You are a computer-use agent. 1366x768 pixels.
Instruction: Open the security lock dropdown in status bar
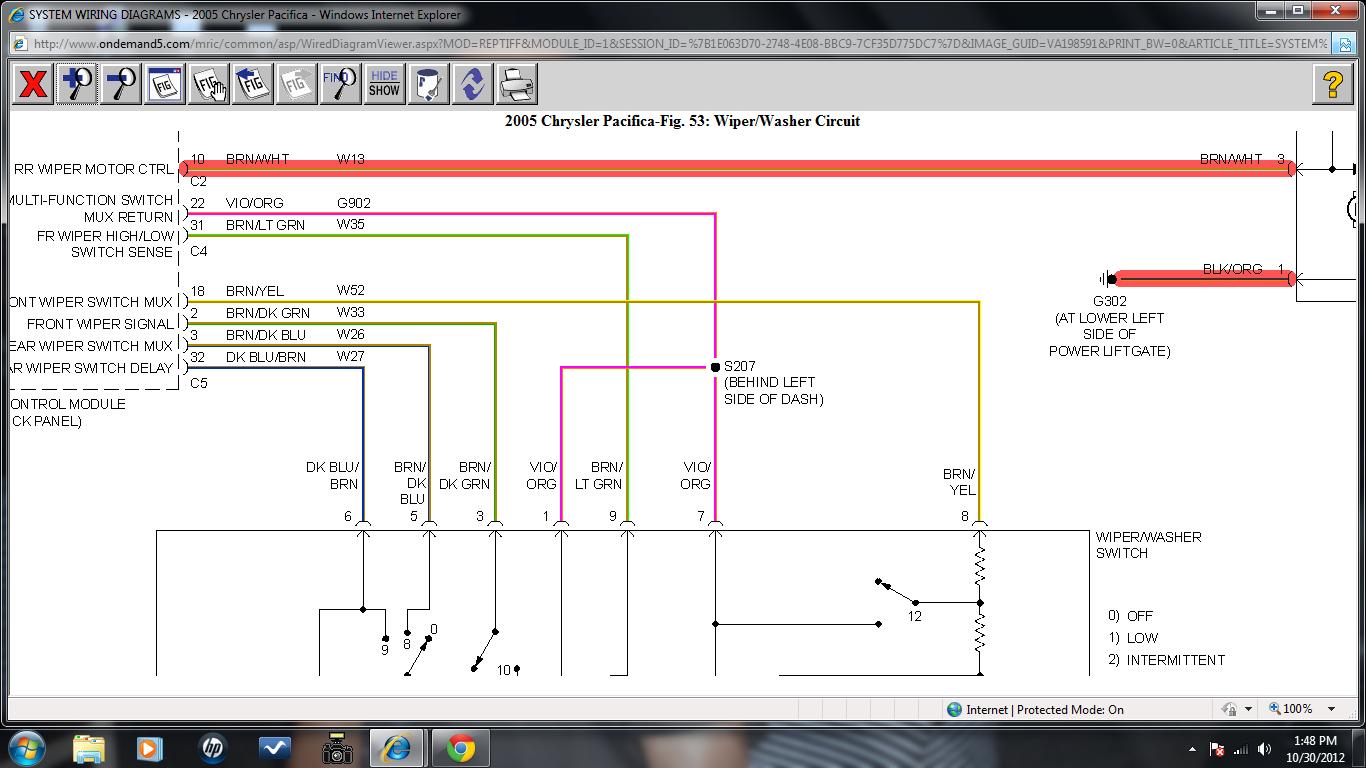tap(1248, 709)
